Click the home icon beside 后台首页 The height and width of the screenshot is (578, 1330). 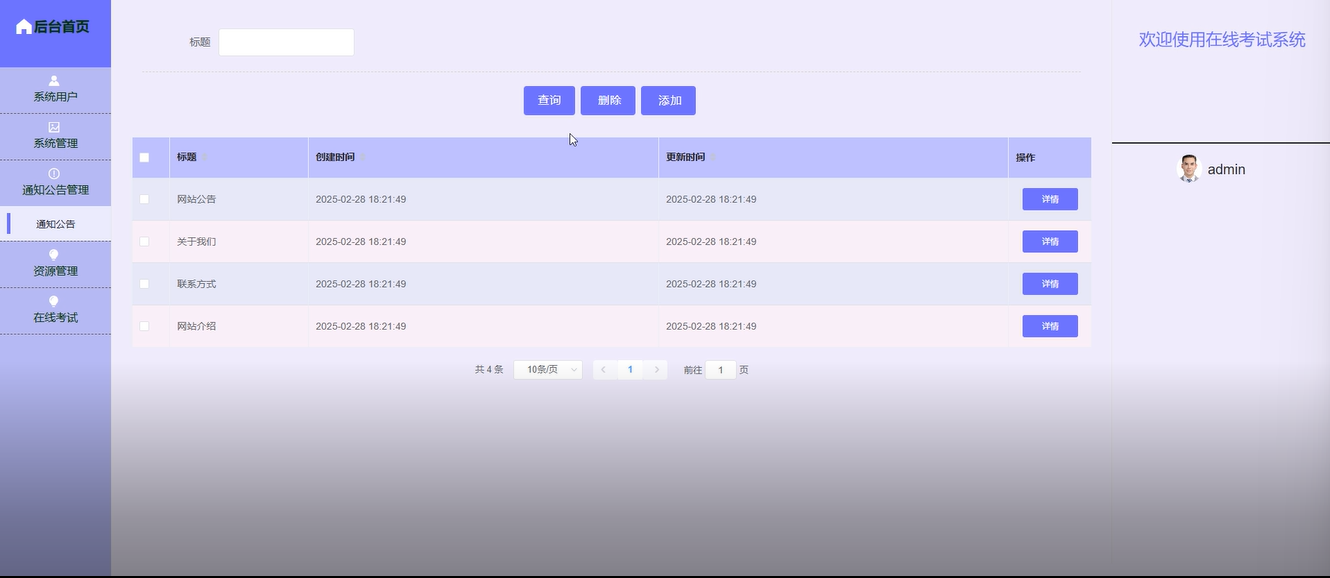pos(24,27)
